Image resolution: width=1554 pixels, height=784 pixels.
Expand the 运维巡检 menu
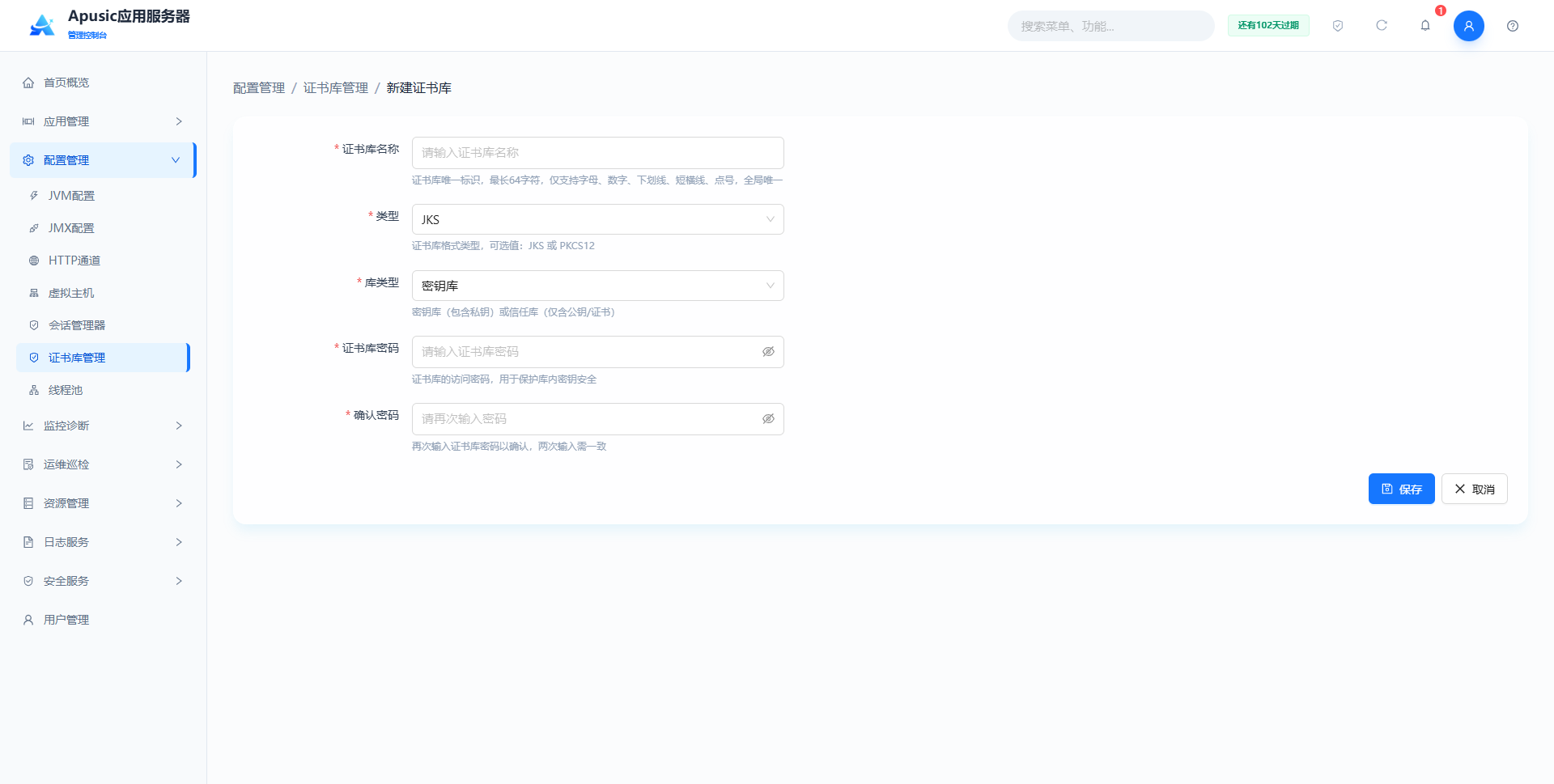(x=104, y=464)
